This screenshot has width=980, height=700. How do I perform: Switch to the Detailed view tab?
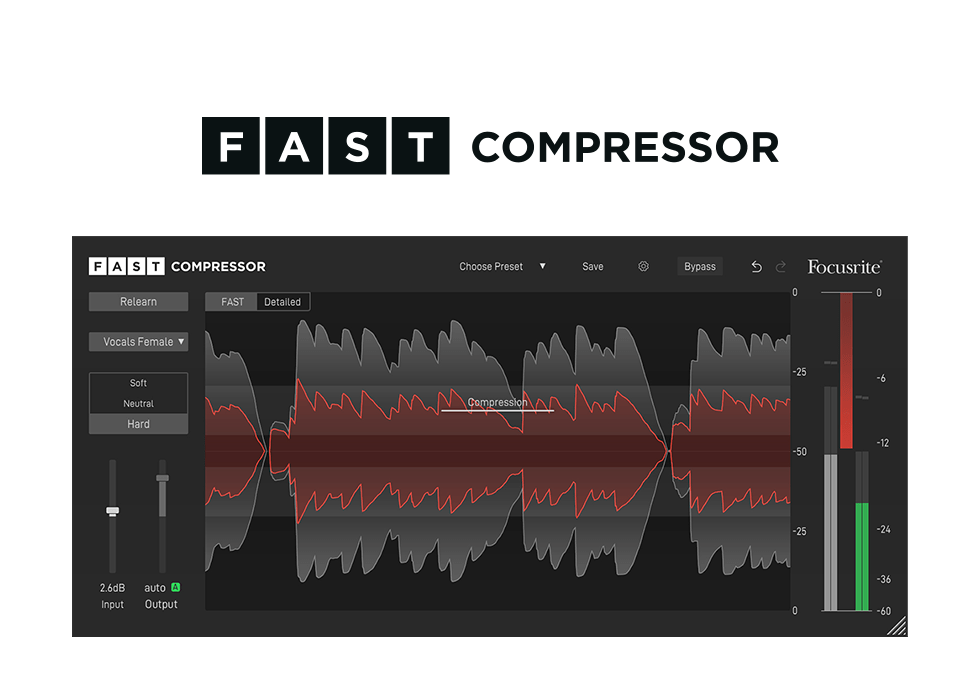pyautogui.click(x=283, y=302)
